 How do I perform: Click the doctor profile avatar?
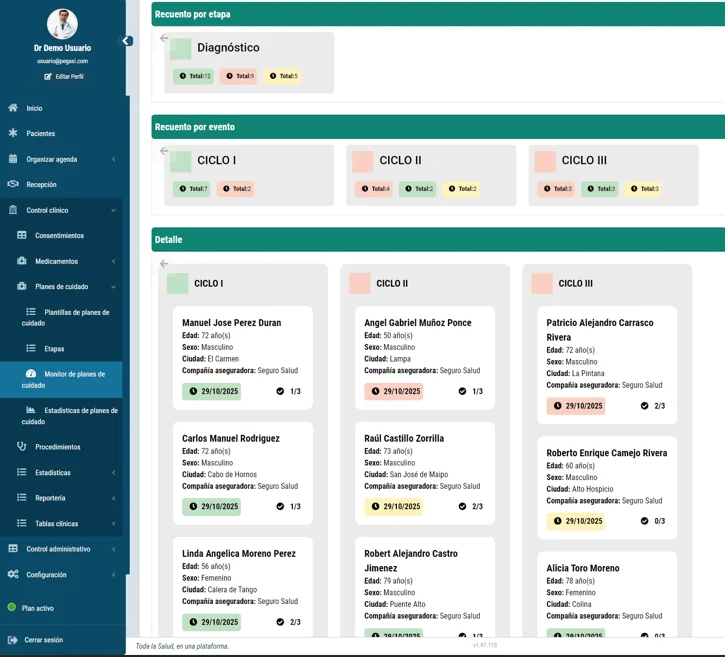(x=62, y=24)
